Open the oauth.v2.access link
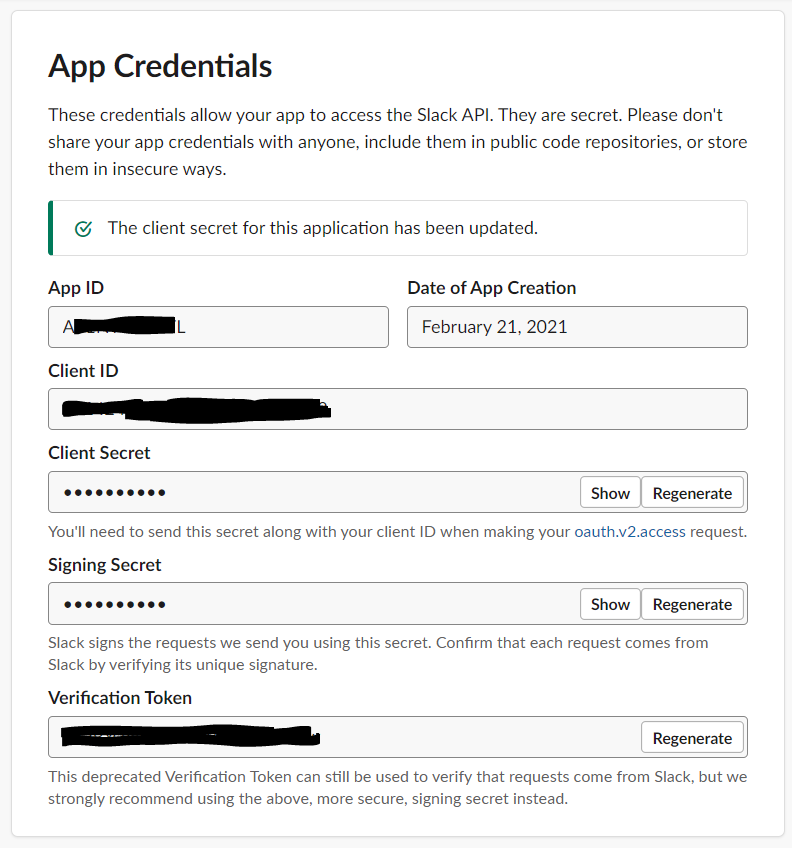Viewport: 792px width, 848px height. pyautogui.click(x=630, y=532)
